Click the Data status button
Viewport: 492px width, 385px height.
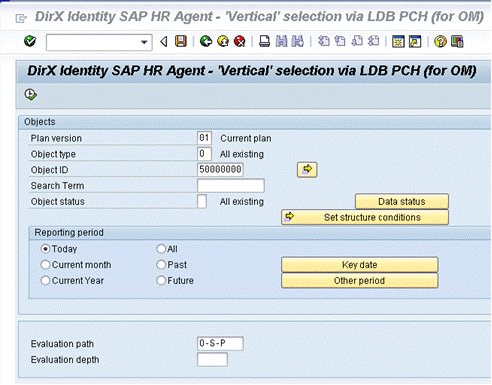tap(402, 201)
